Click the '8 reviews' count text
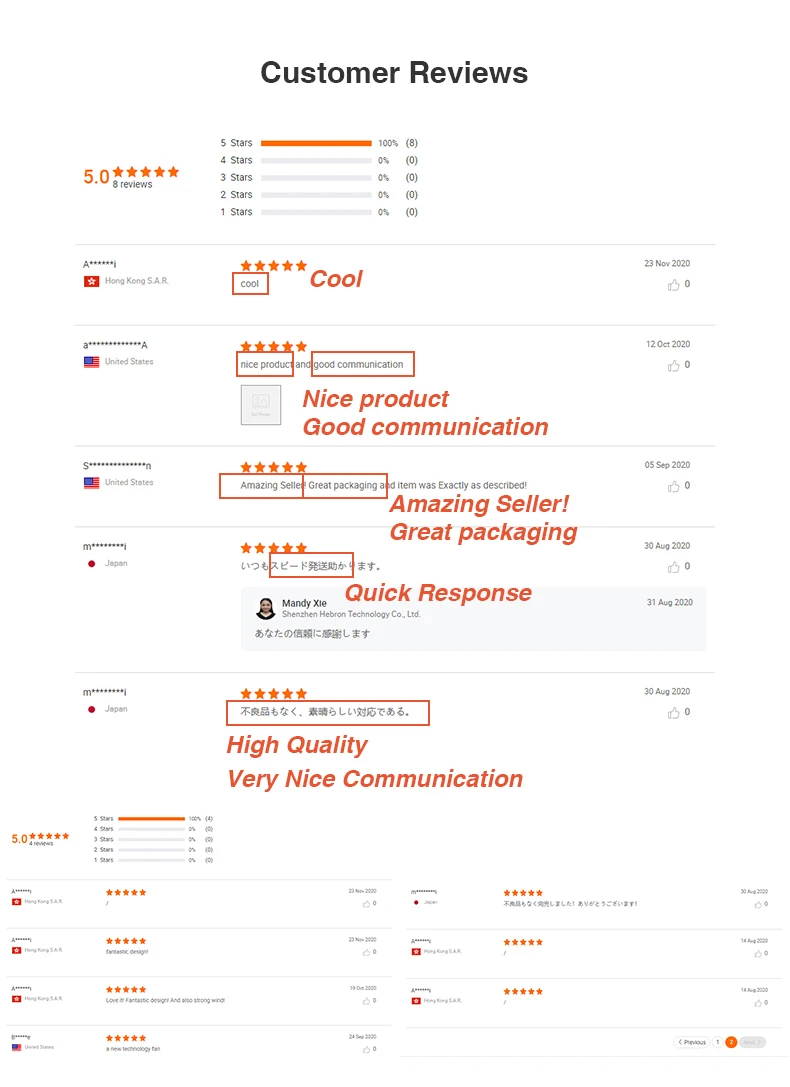Screen dimensions: 790x1087 pyautogui.click(x=132, y=185)
